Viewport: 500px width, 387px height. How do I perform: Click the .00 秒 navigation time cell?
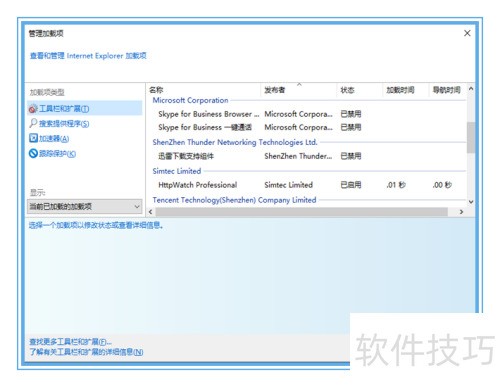(x=442, y=185)
